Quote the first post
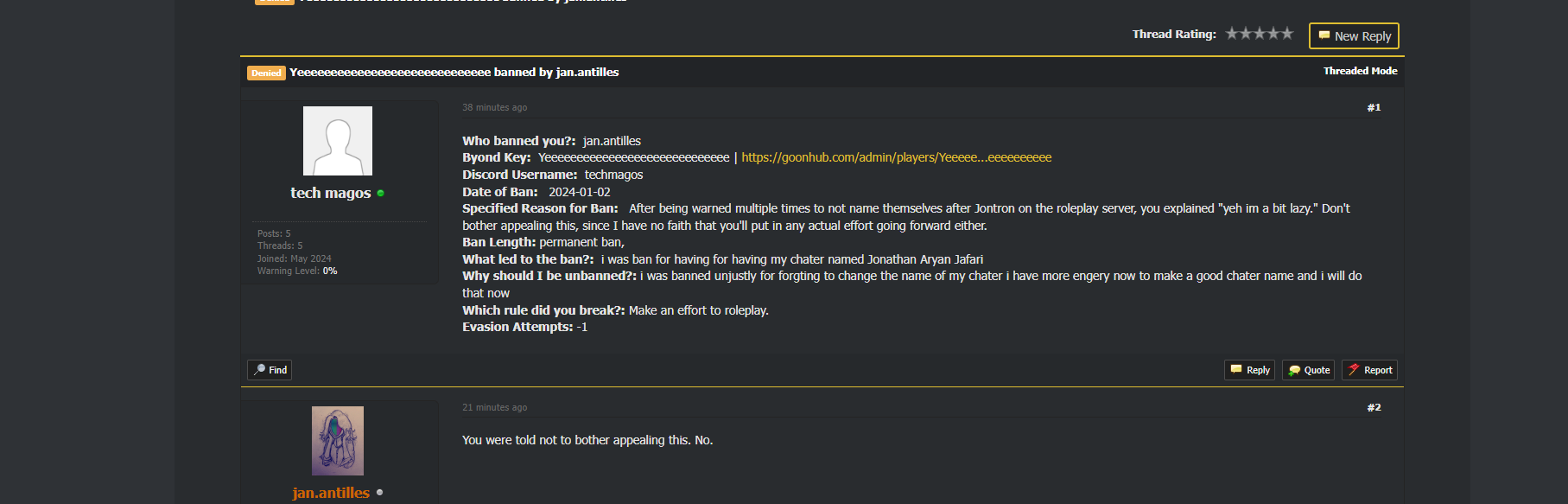Image resolution: width=1568 pixels, height=504 pixels. click(x=1308, y=370)
